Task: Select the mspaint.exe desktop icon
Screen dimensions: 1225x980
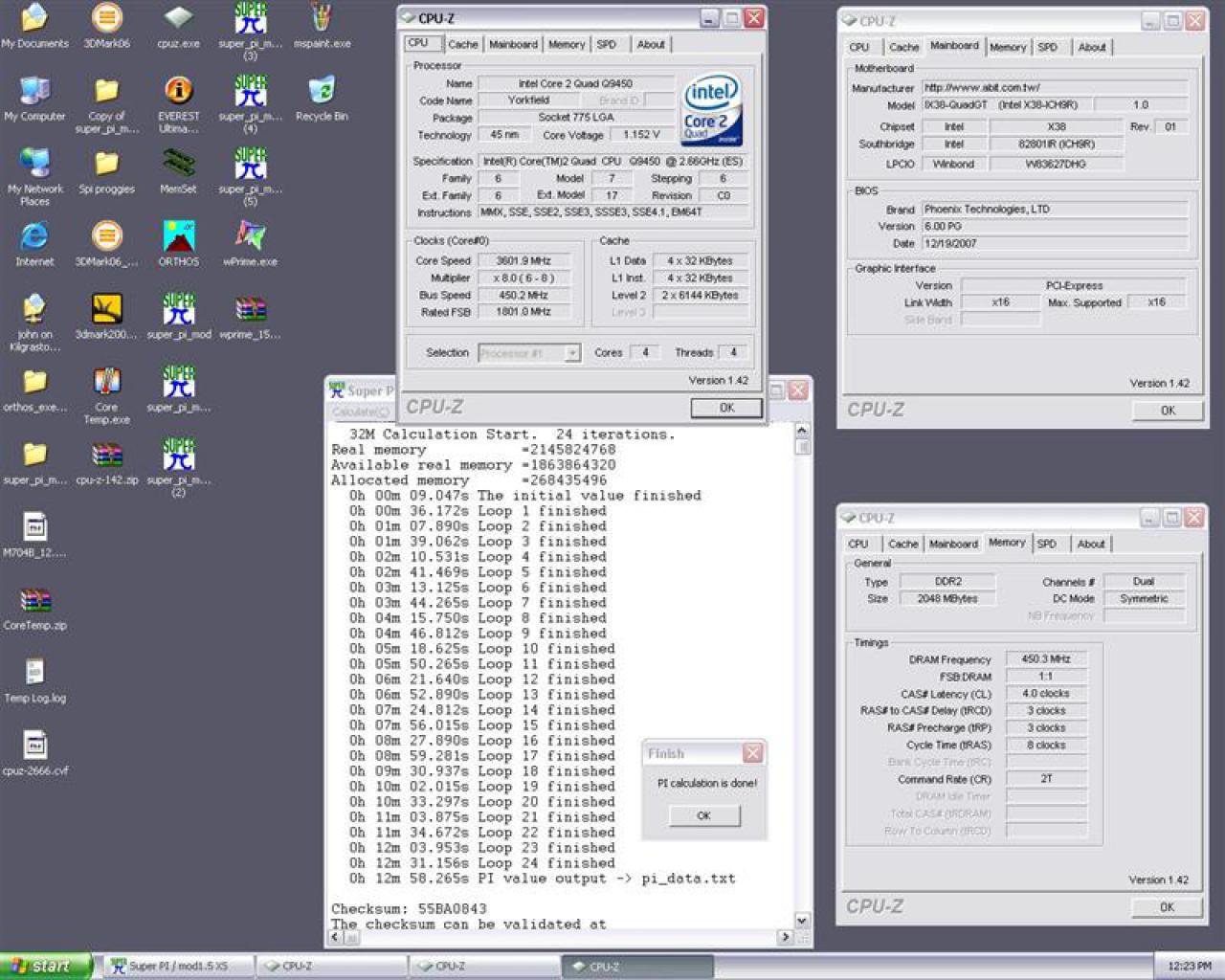Action: [322, 26]
